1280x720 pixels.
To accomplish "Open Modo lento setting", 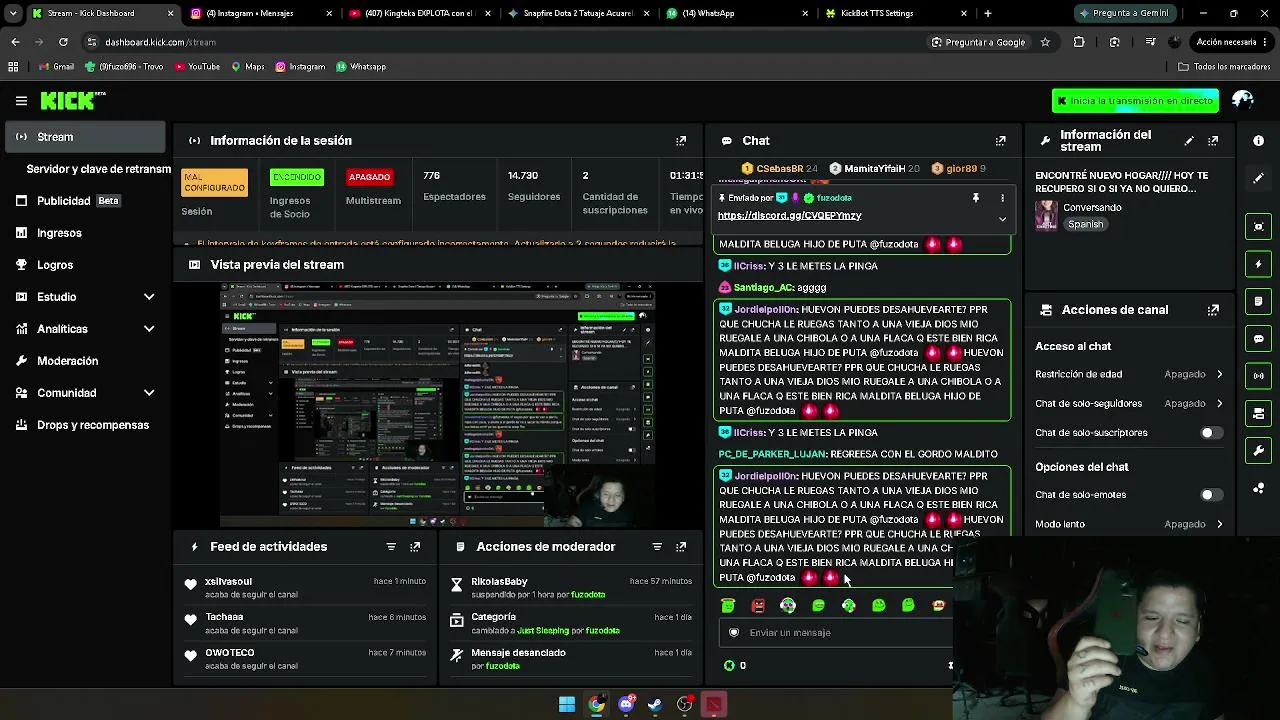I will pos(1129,524).
